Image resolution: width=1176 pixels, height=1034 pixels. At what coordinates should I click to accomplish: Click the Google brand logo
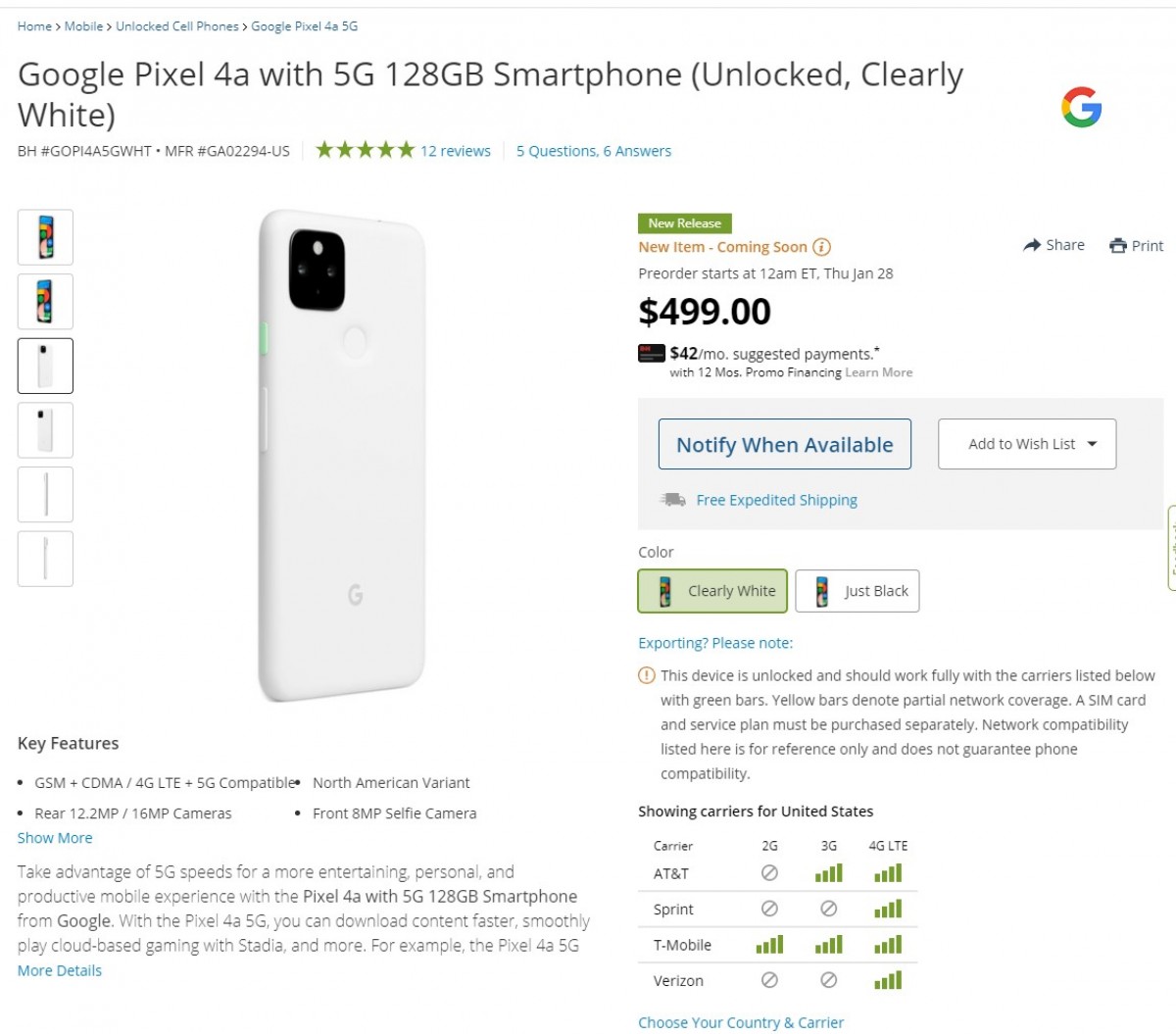(1083, 108)
